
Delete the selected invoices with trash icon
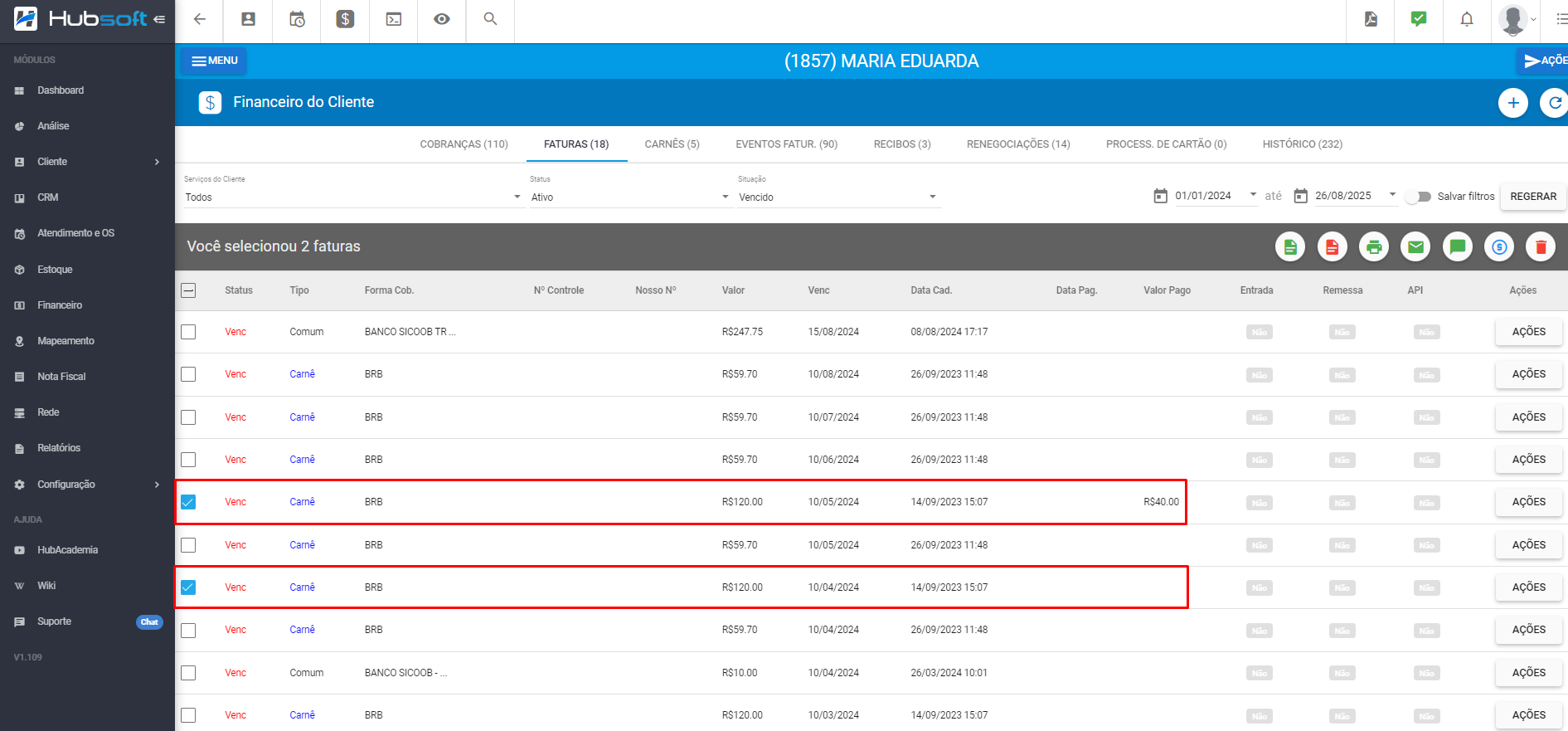1541,246
